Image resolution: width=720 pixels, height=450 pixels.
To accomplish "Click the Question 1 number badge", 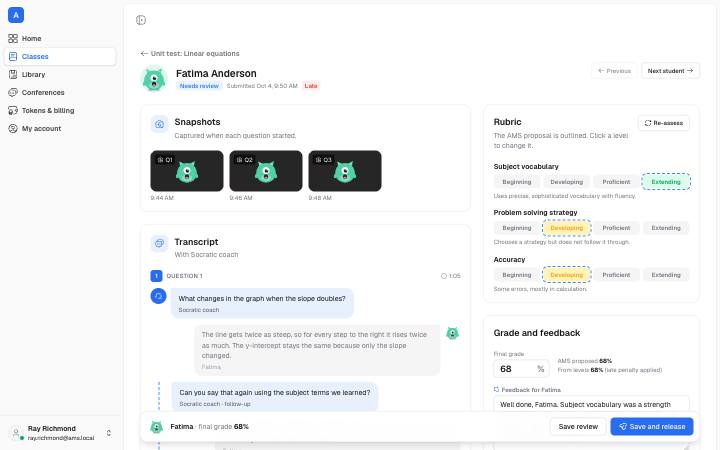I will pos(156,276).
